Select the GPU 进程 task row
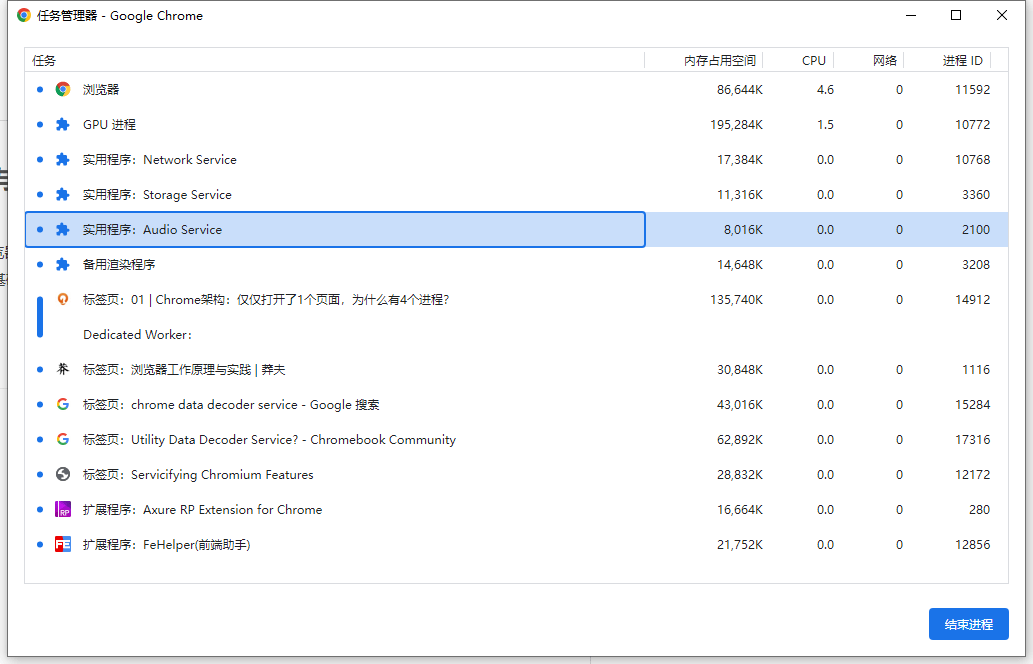The width and height of the screenshot is (1033, 664). (x=516, y=124)
